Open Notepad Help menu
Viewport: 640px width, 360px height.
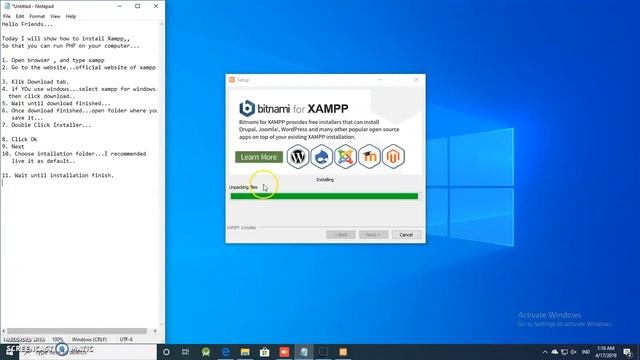71,16
